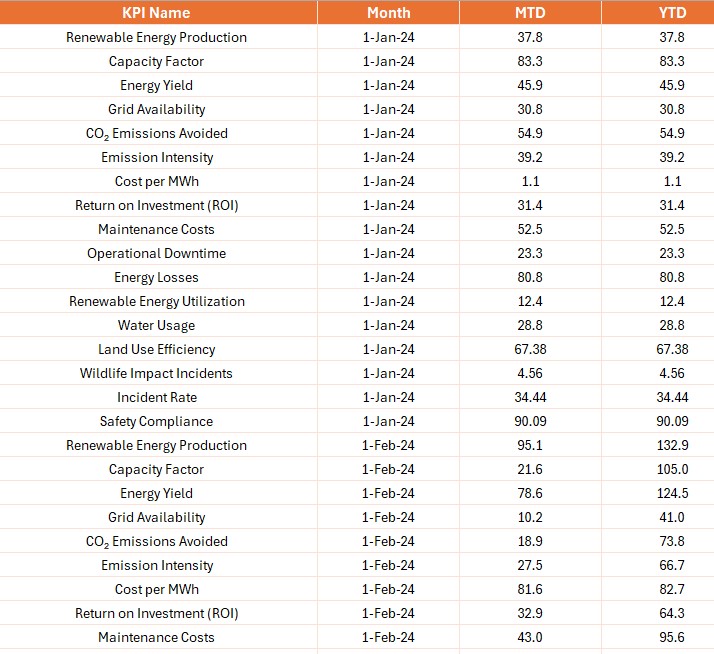714x654 pixels.
Task: Select the 21.6 MTD value
Action: 530,469
